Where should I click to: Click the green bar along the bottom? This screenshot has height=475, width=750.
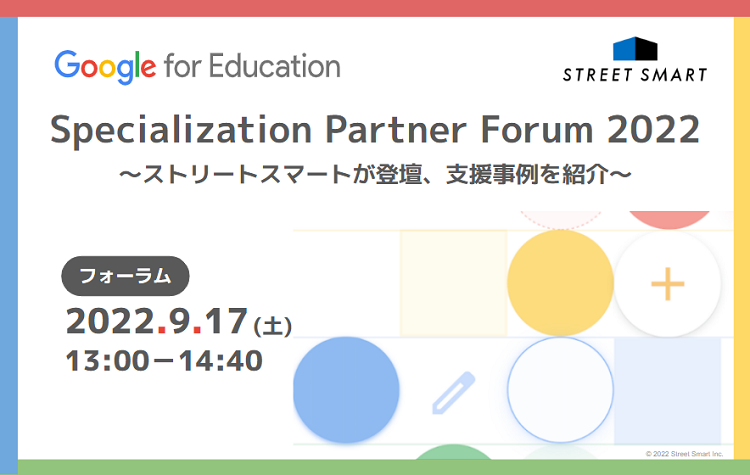375,467
